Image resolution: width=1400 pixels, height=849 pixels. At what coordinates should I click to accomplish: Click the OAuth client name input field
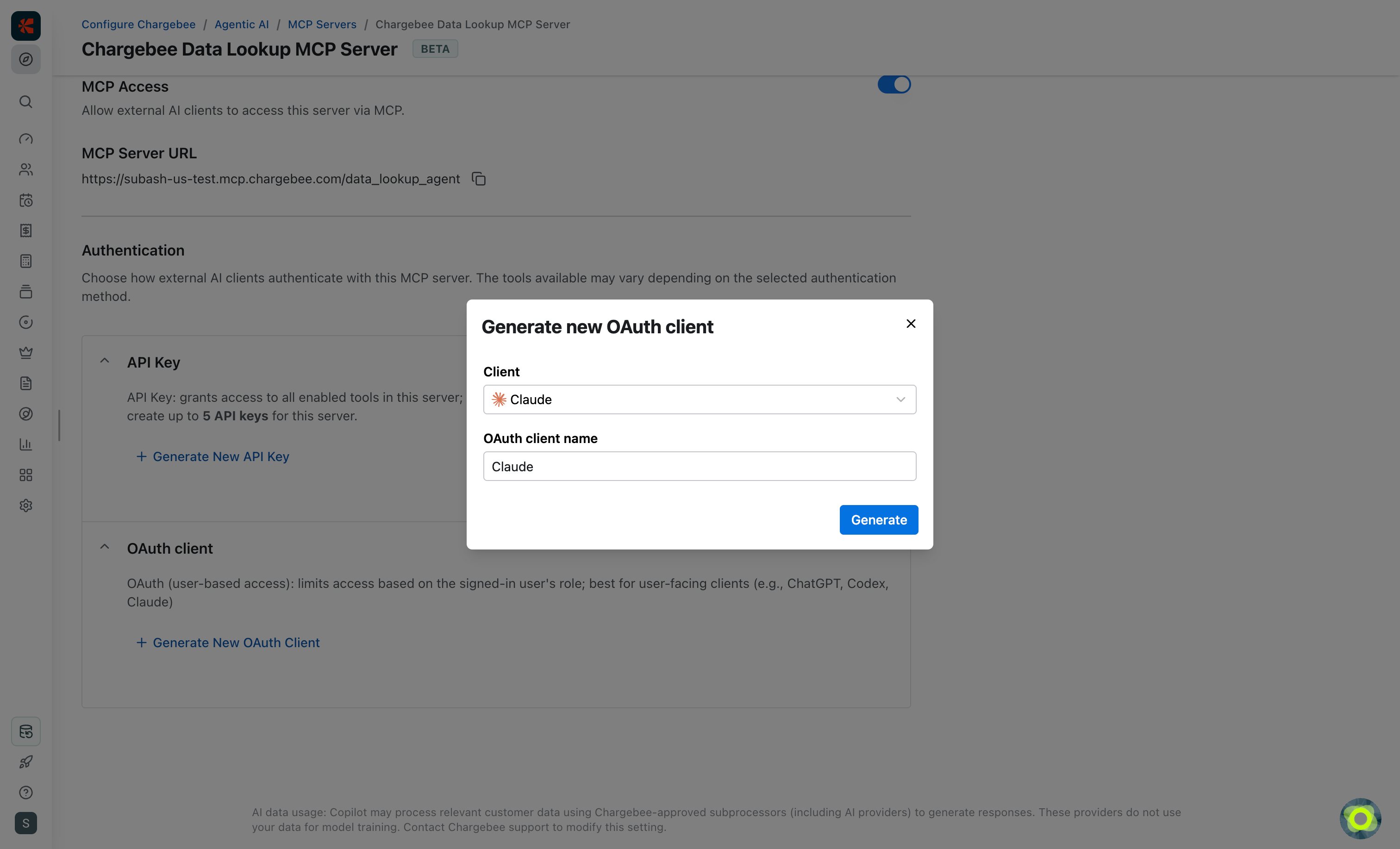coord(700,467)
